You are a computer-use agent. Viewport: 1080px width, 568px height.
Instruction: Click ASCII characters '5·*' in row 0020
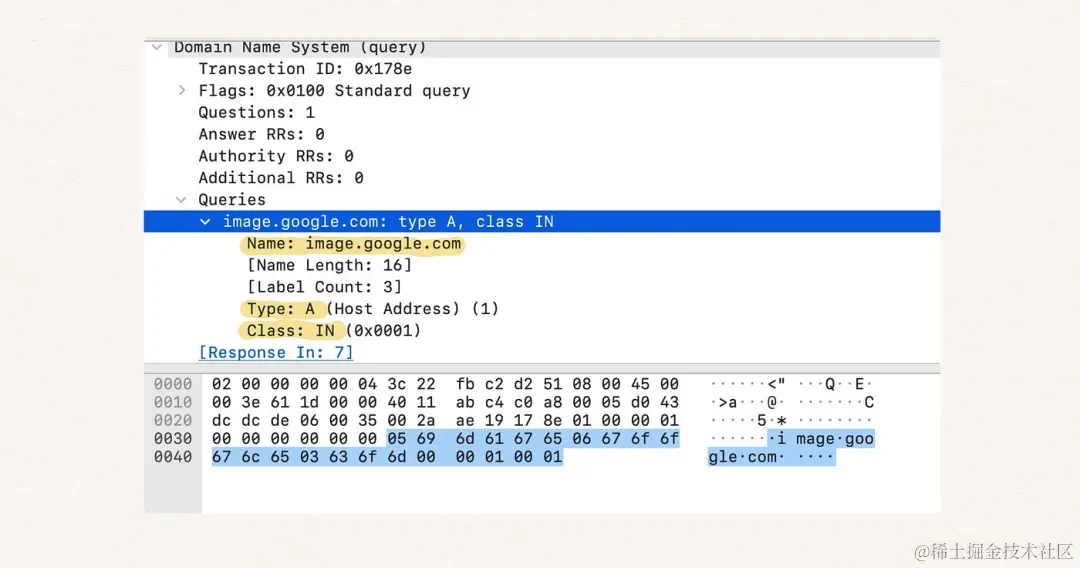click(x=771, y=421)
